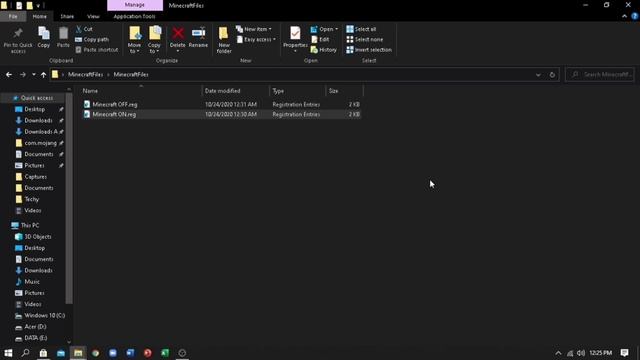Expand the address bar history dropdown
Image resolution: width=640 pixels, height=360 pixels.
click(x=538, y=75)
